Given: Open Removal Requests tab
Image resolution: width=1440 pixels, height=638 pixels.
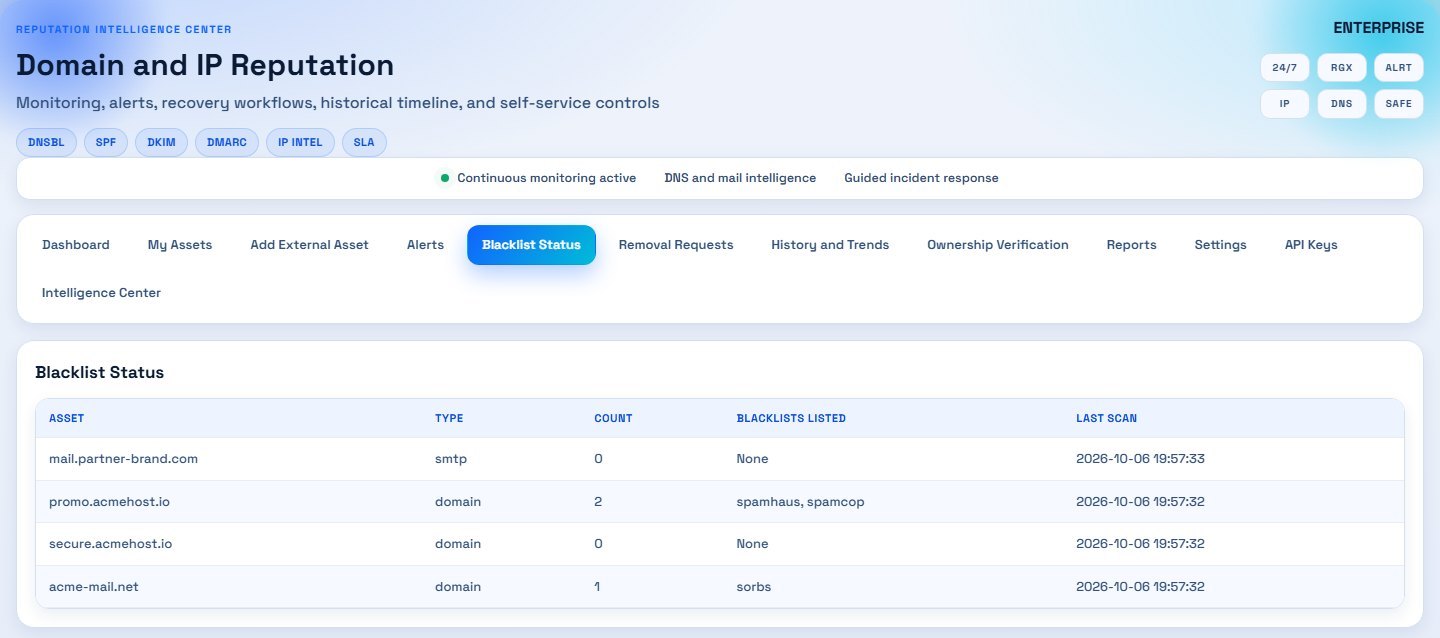Looking at the screenshot, I should click(x=676, y=245).
